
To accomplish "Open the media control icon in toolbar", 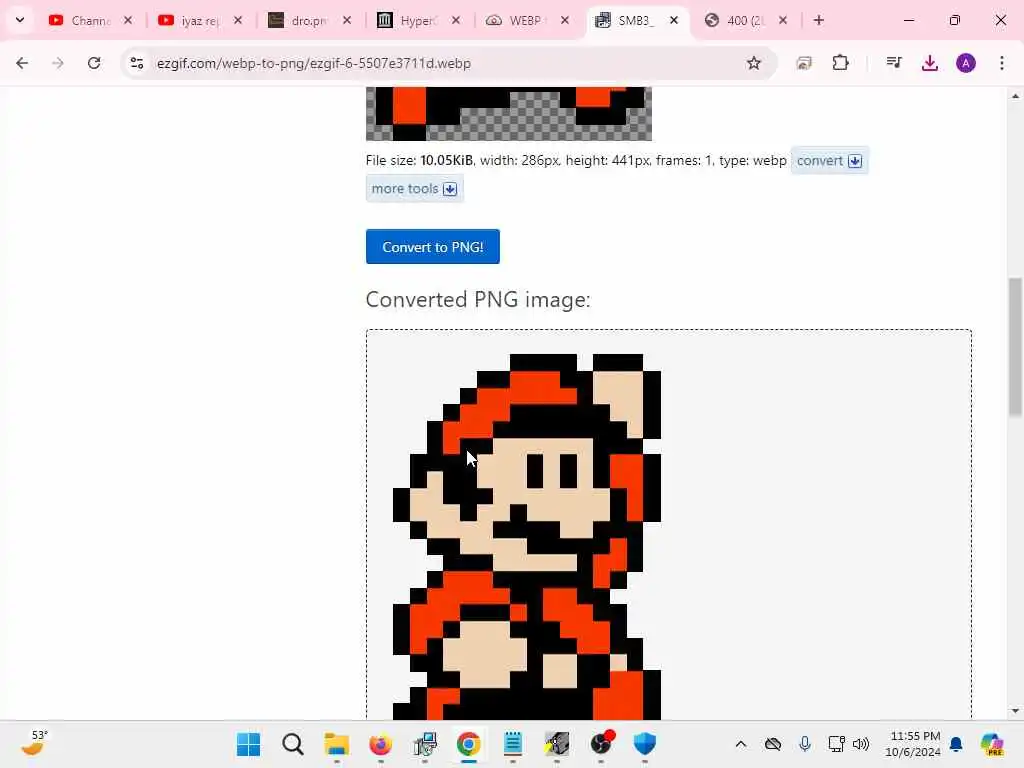I will pyautogui.click(x=894, y=63).
